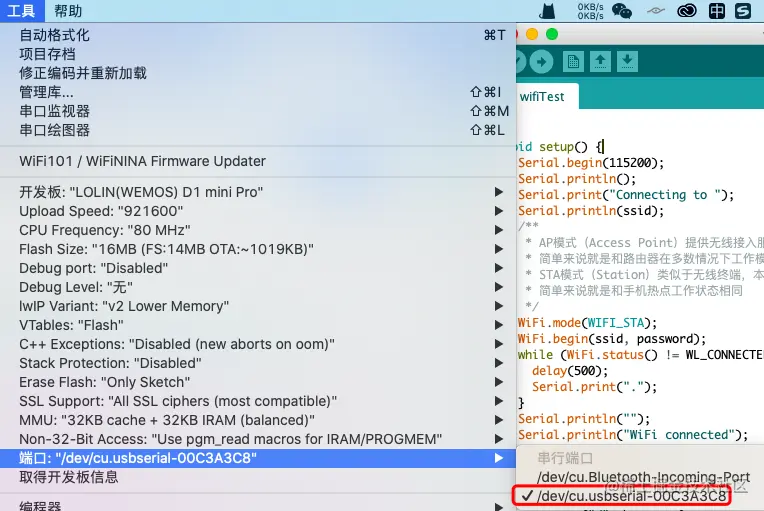Select 自动格式化 menu entry
Screen dimensions: 764x511
click(x=258, y=35)
